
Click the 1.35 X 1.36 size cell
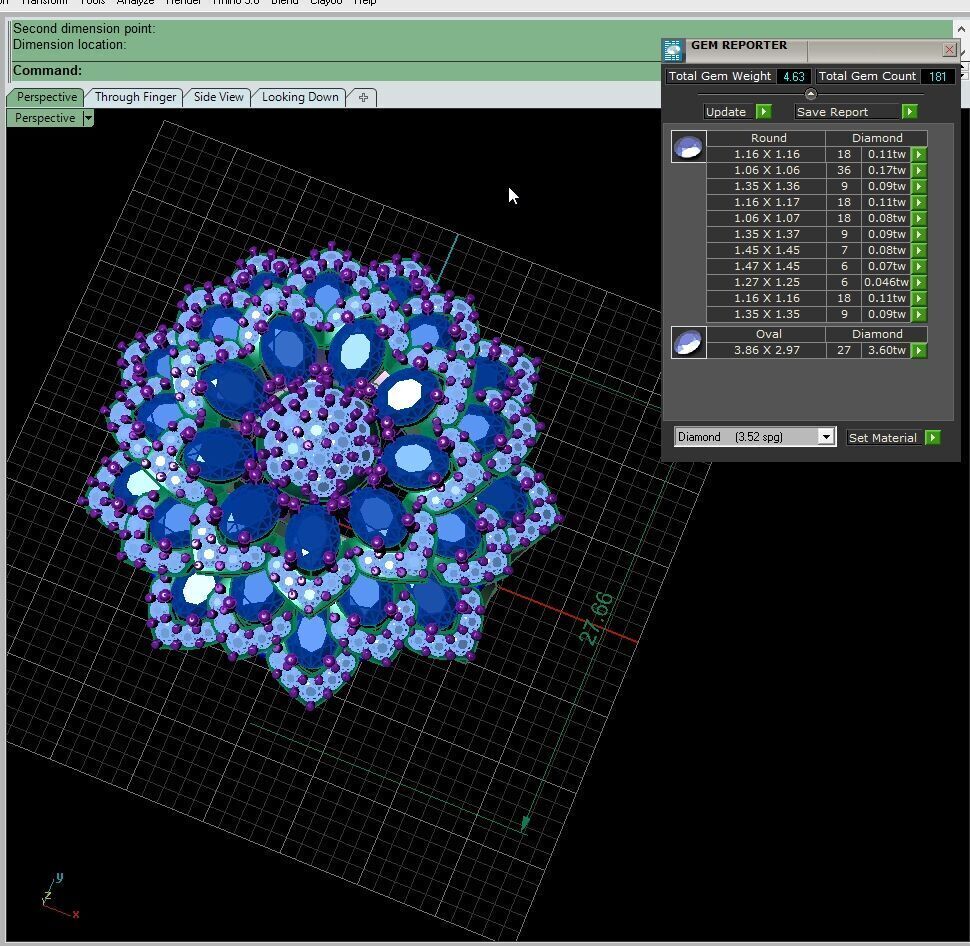pyautogui.click(x=766, y=186)
